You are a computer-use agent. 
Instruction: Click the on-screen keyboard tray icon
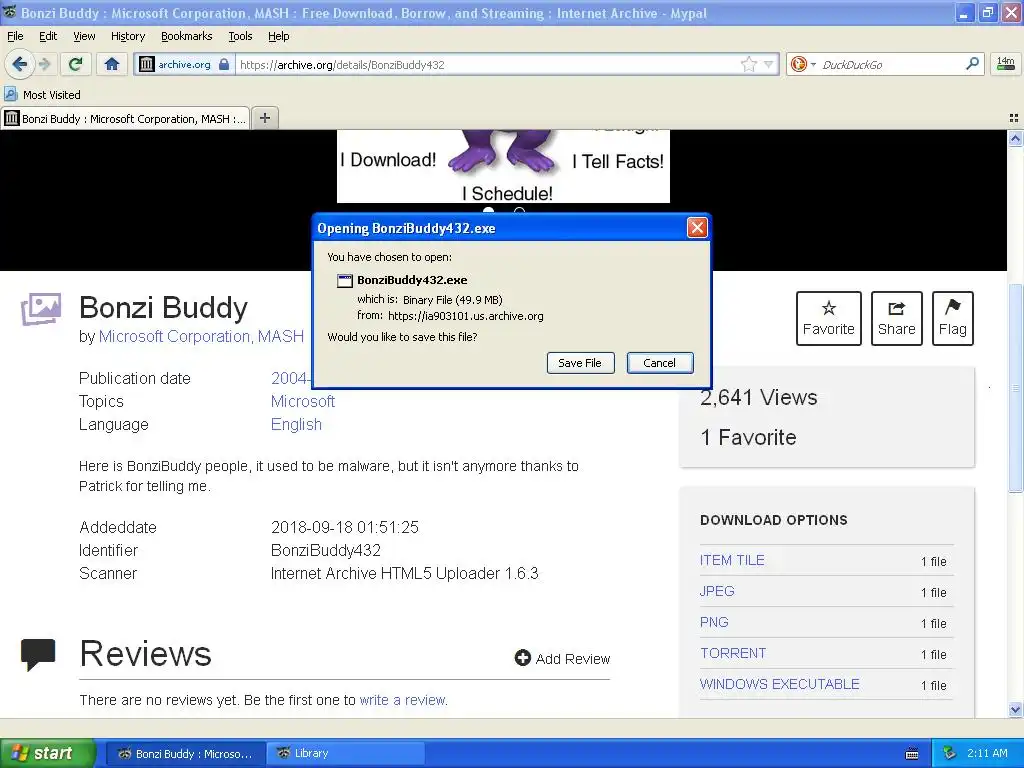coord(912,754)
